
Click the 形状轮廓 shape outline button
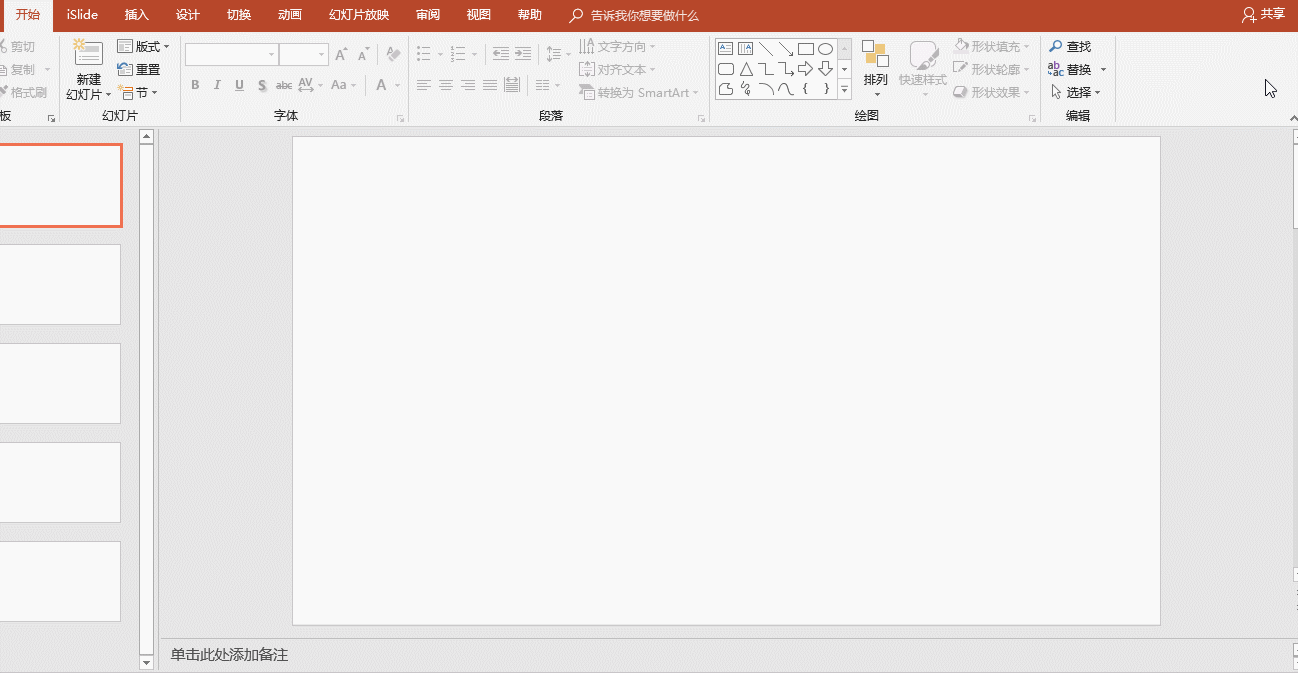point(991,70)
